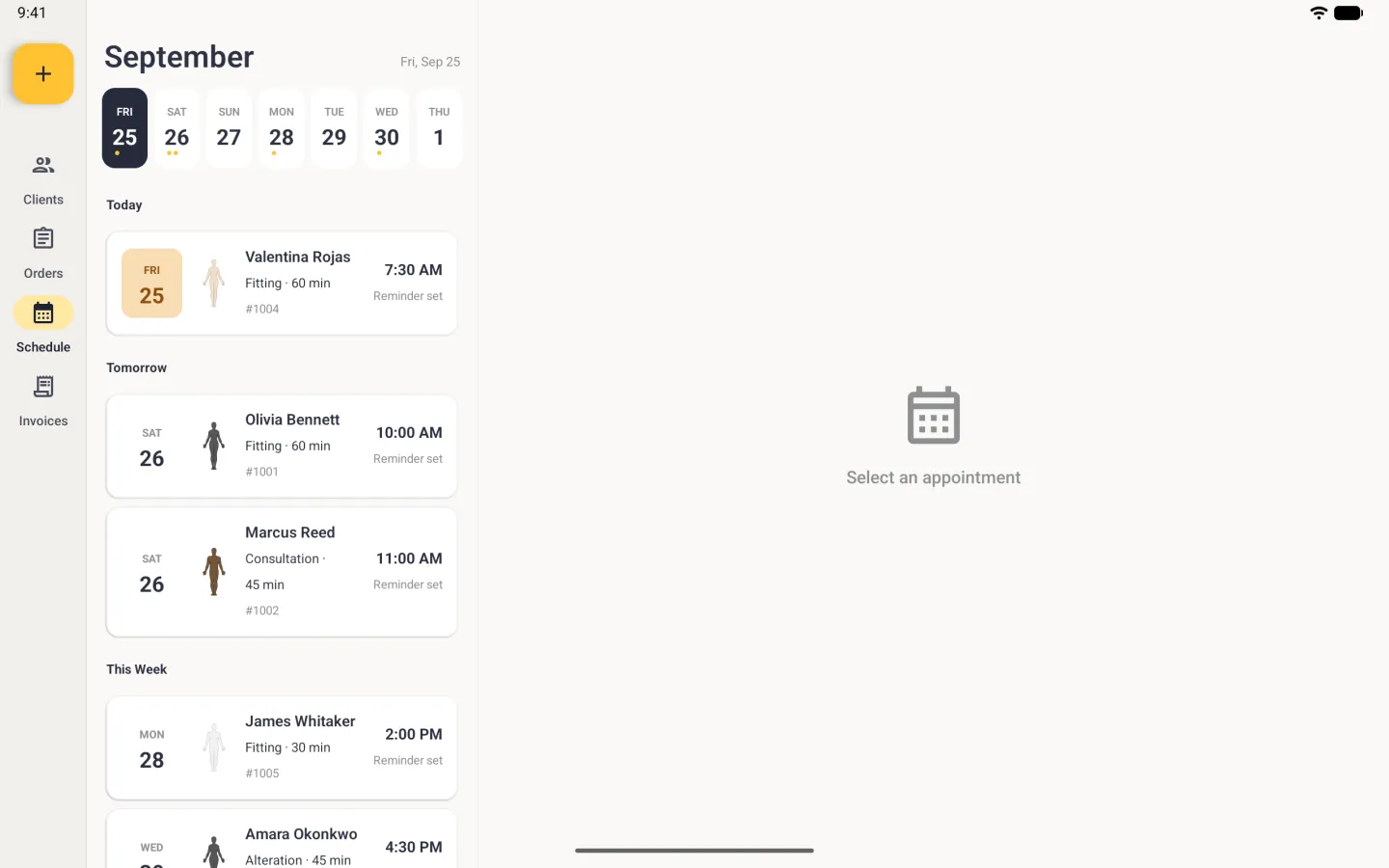Select Wednesday 30 in date strip
The image size is (1389, 868).
pos(387,128)
